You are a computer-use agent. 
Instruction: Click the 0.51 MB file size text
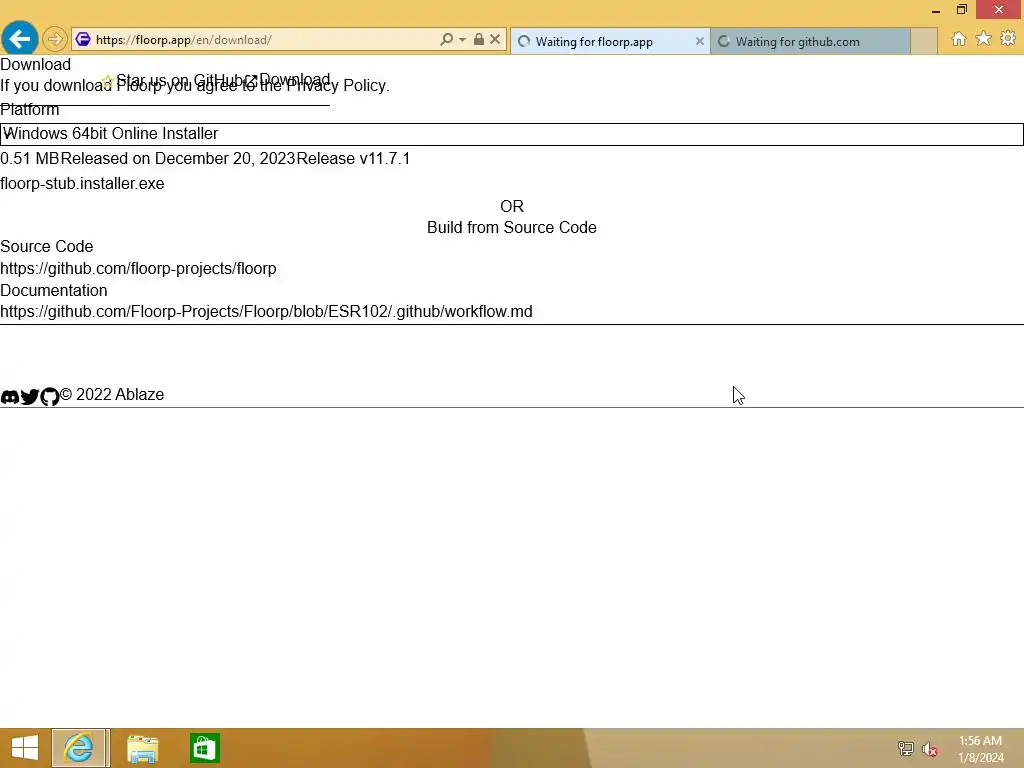pos(29,159)
